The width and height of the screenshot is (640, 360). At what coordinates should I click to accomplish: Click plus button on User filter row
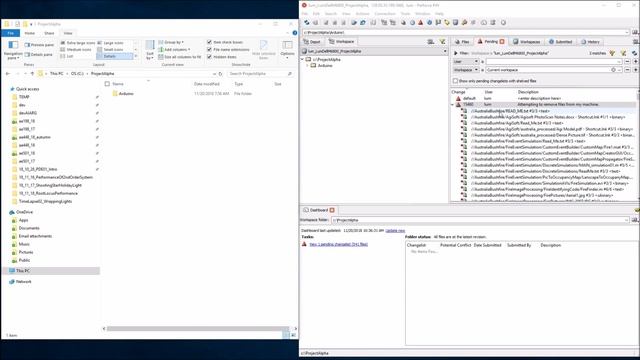pos(635,62)
